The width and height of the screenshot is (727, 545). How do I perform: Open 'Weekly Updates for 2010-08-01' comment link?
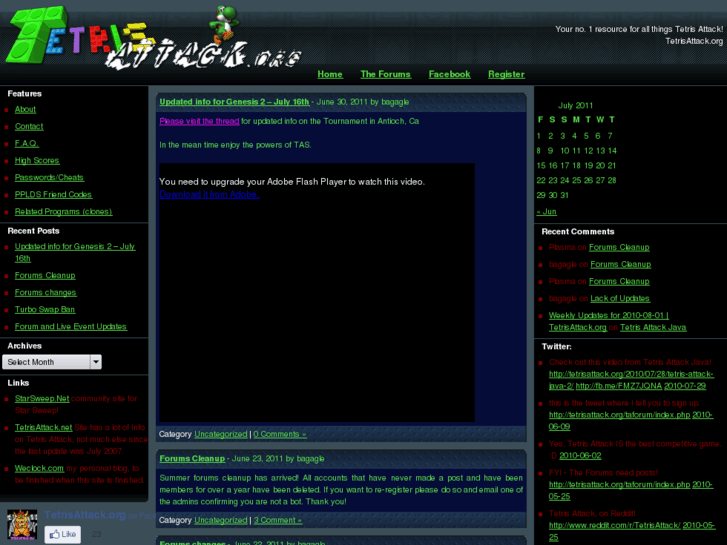click(608, 321)
